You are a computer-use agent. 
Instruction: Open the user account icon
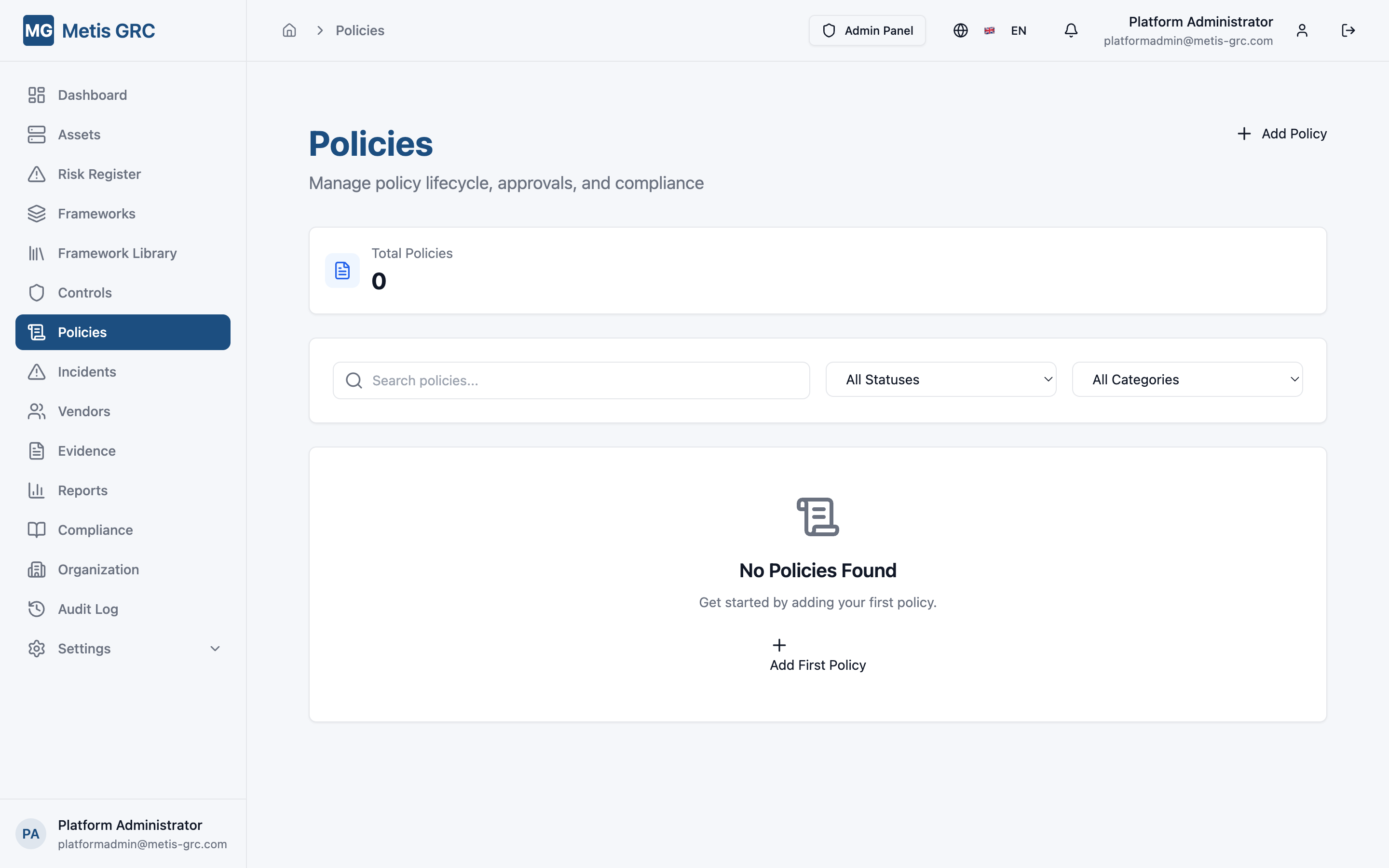[1301, 30]
